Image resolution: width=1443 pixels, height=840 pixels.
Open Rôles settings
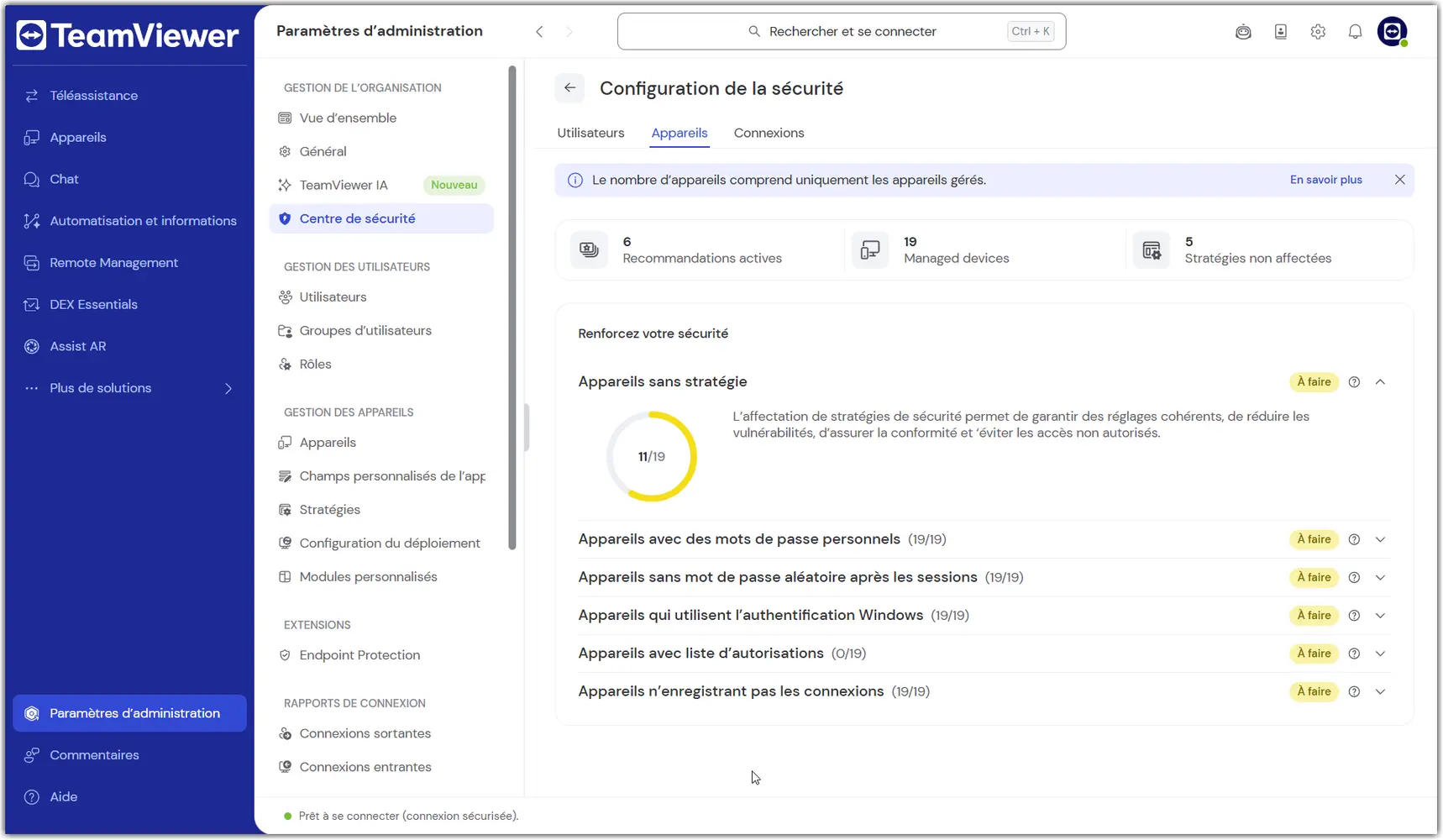(x=381, y=364)
